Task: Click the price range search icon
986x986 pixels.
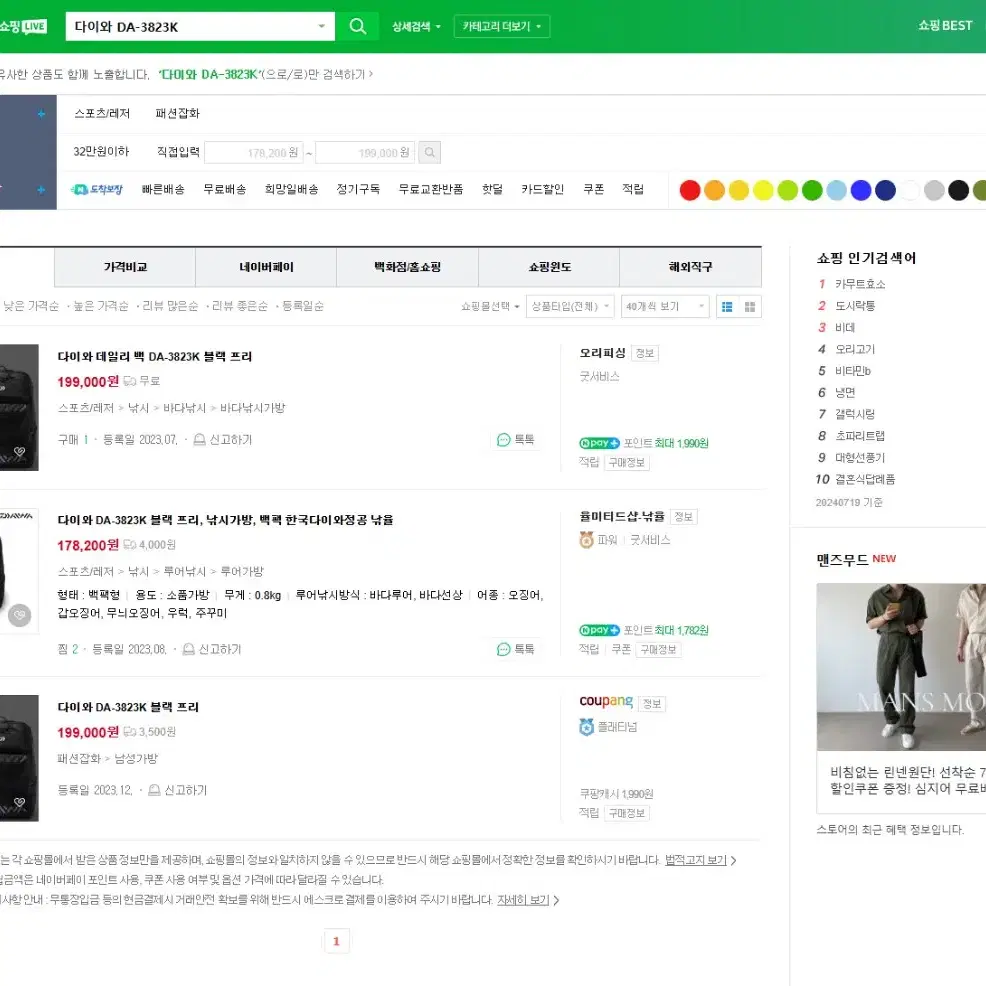Action: (x=429, y=152)
